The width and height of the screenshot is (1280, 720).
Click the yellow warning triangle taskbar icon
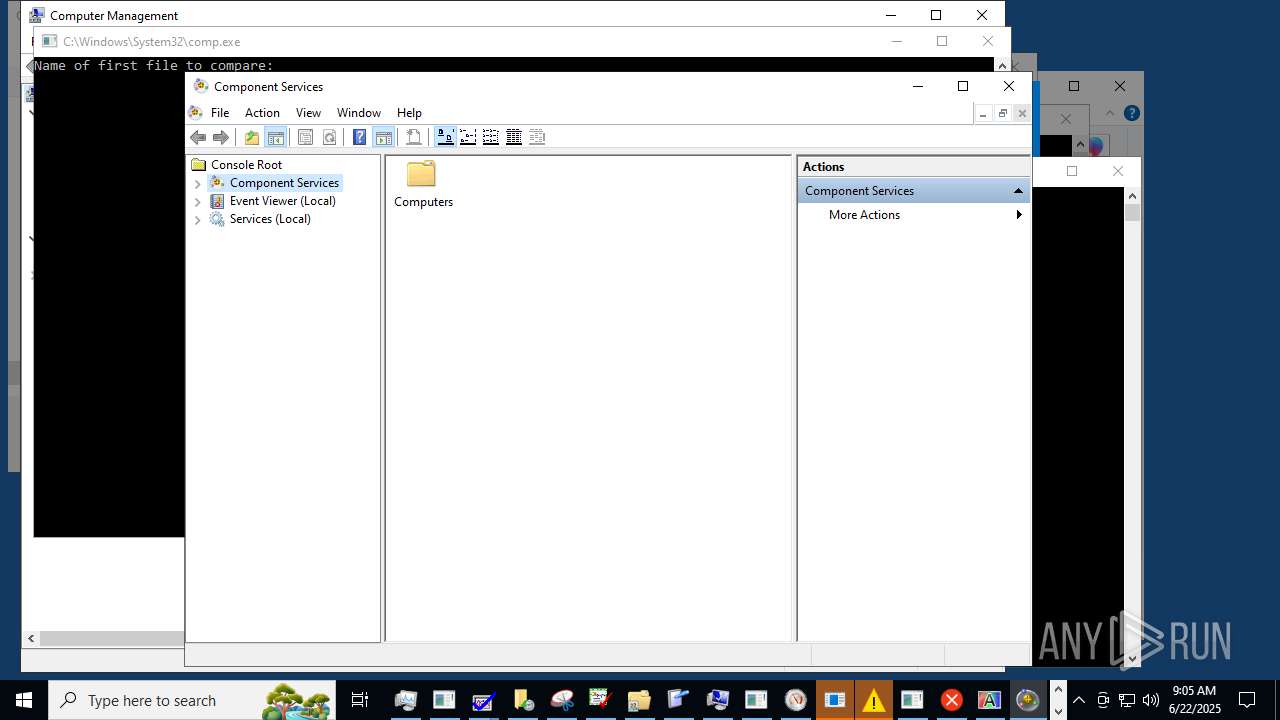click(x=873, y=700)
